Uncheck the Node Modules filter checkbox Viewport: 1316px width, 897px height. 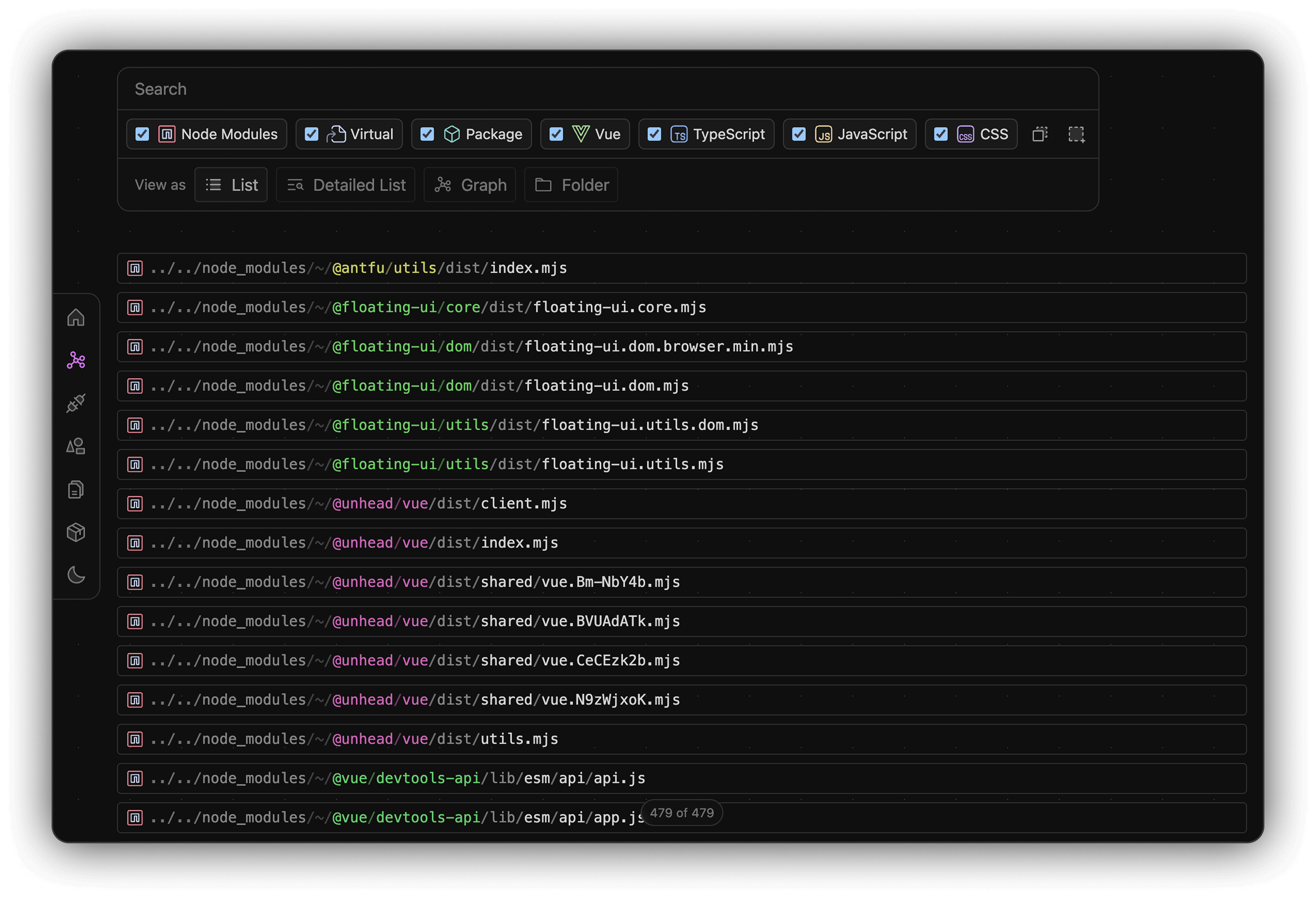pos(142,134)
